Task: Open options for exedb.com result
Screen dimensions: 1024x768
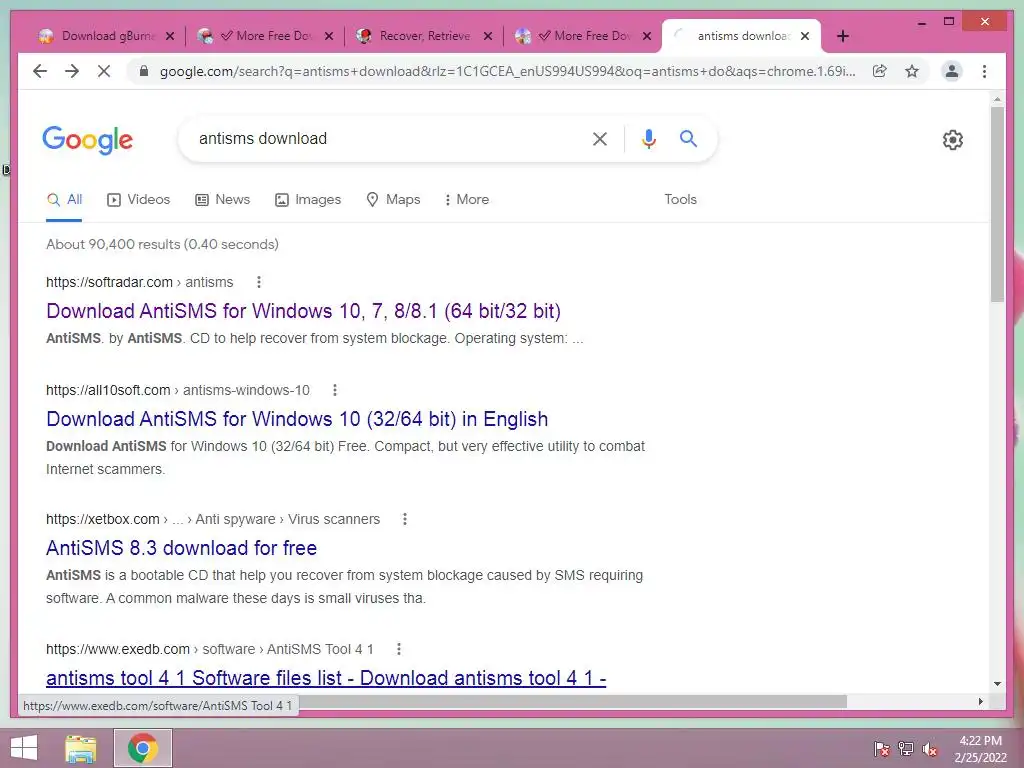Action: coord(398,649)
